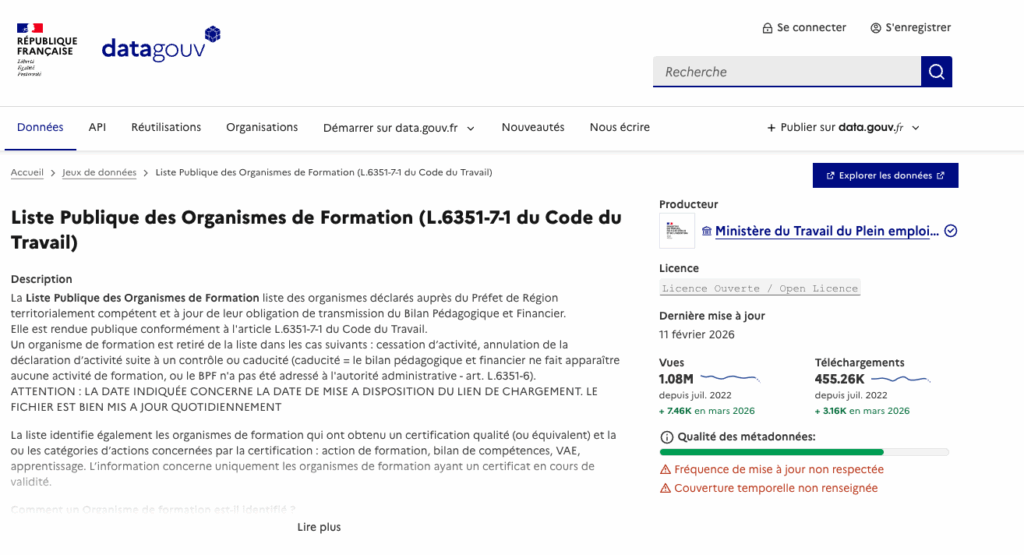Open the Données tab
This screenshot has width=1024, height=555.
click(40, 127)
